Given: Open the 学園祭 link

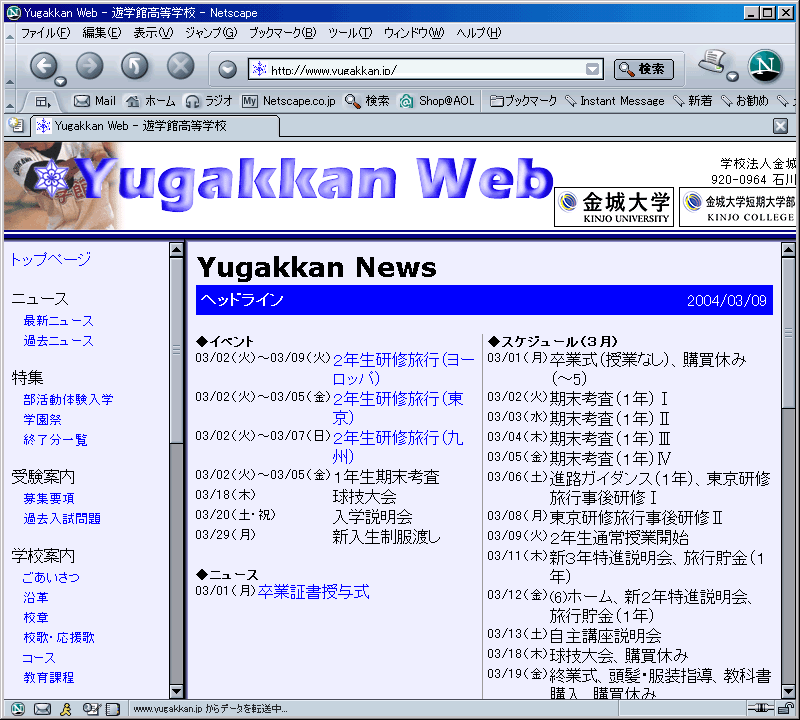Looking at the screenshot, I should [42, 419].
